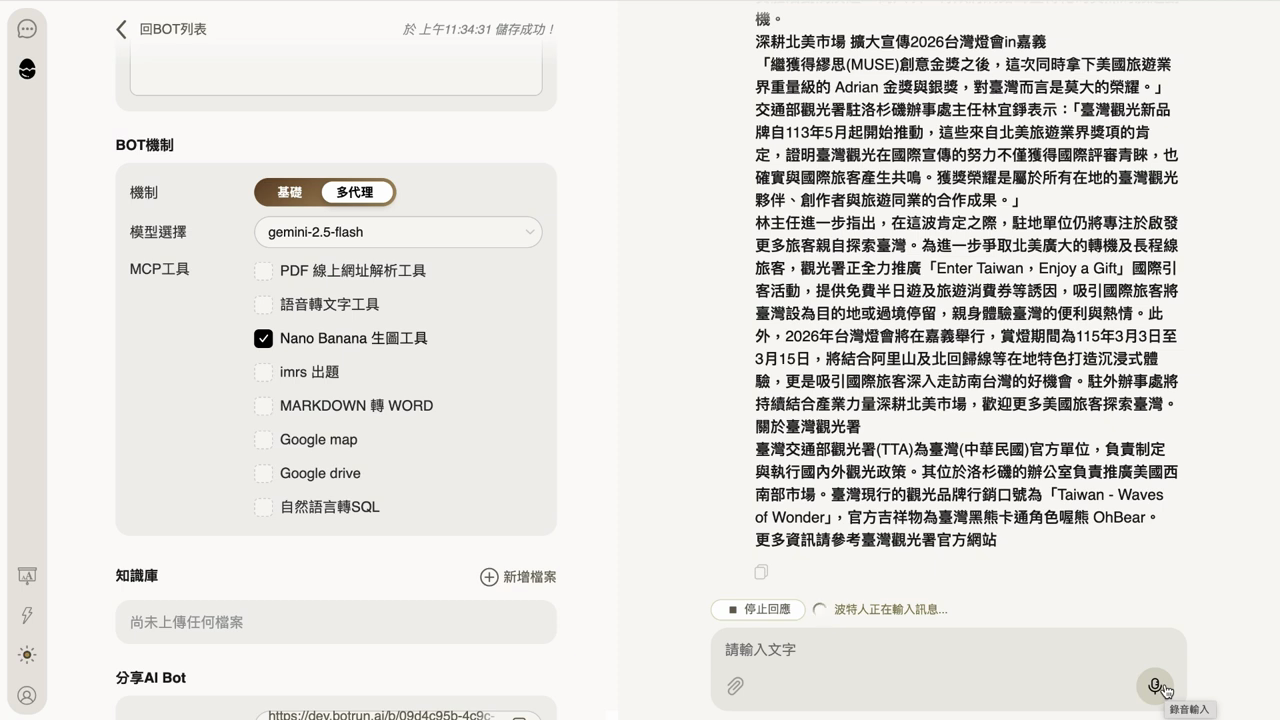This screenshot has width=1280, height=720.
Task: Click the 波特人正在輸入訊息 status text
Action: pyautogui.click(x=891, y=609)
